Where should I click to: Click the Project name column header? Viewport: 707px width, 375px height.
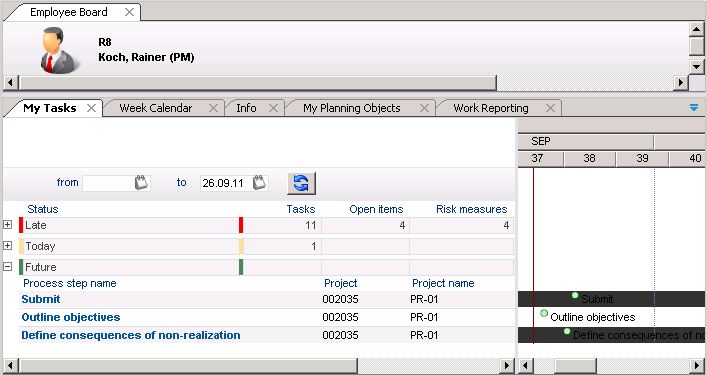(x=443, y=283)
